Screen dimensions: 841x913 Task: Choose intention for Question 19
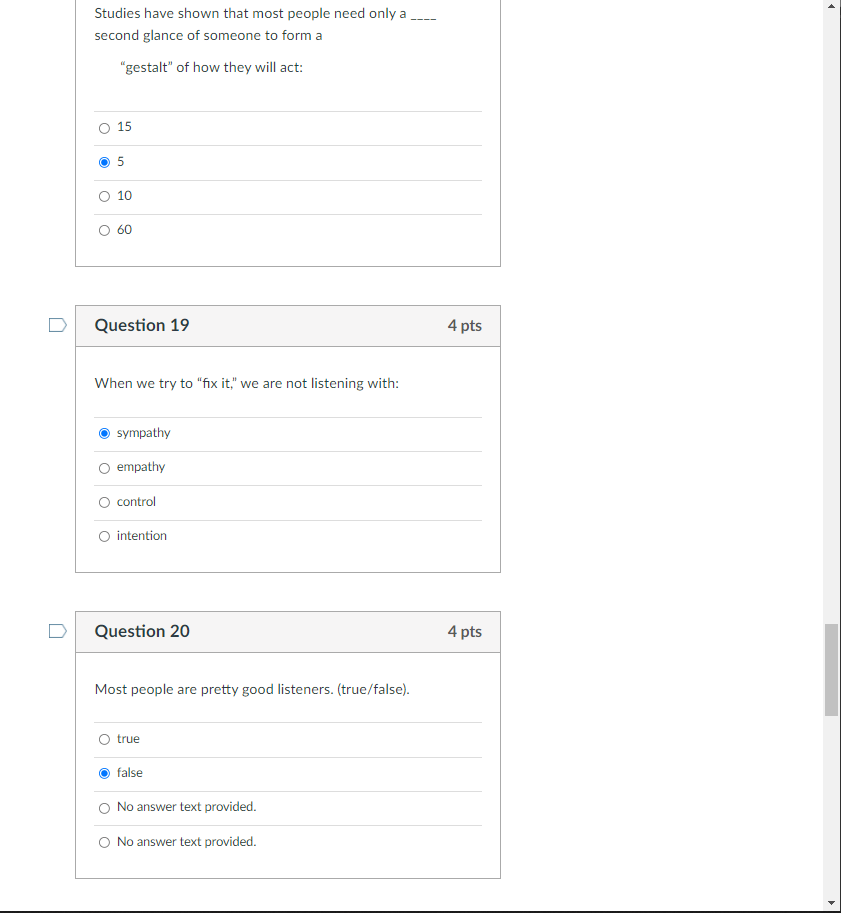point(104,536)
